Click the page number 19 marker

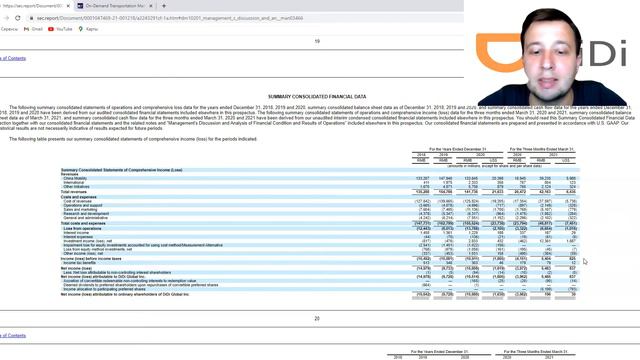[317, 41]
